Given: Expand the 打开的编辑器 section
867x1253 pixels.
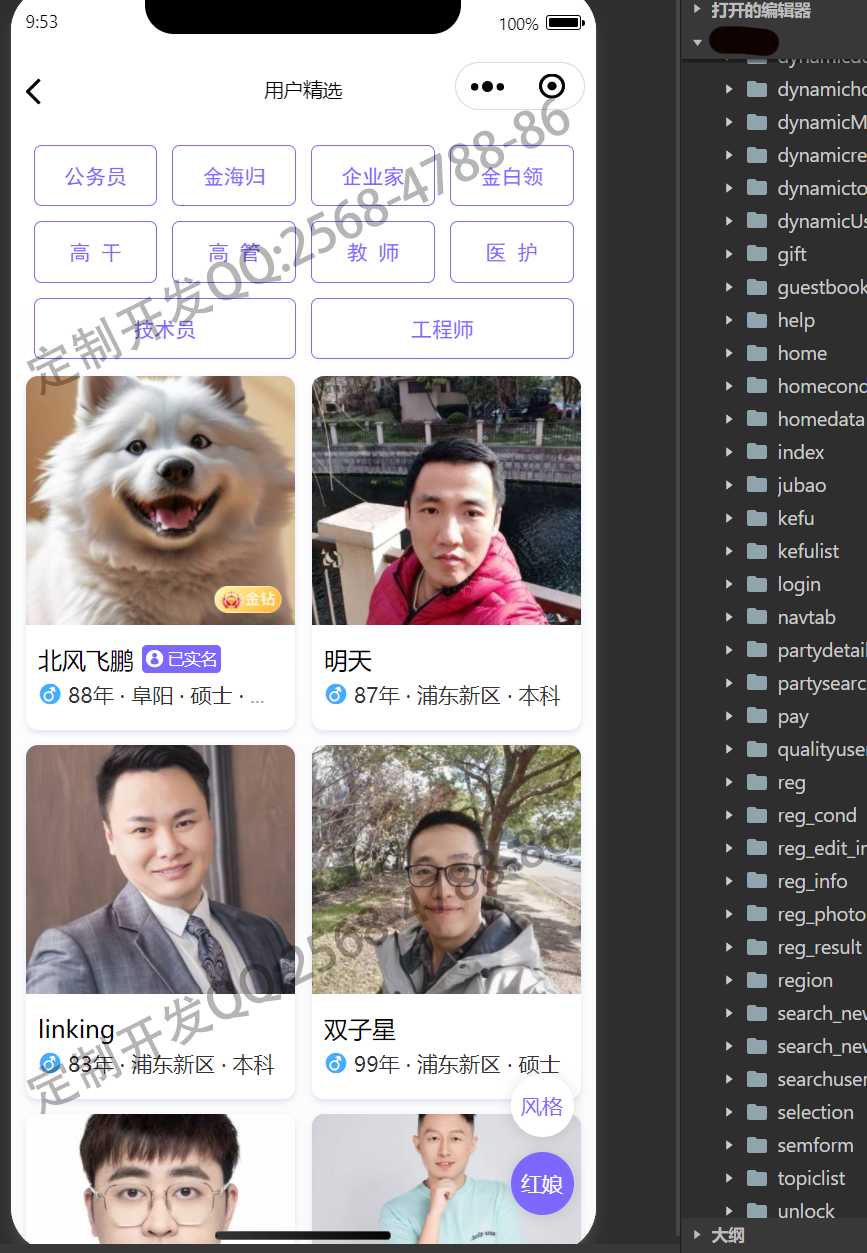Looking at the screenshot, I should point(697,10).
